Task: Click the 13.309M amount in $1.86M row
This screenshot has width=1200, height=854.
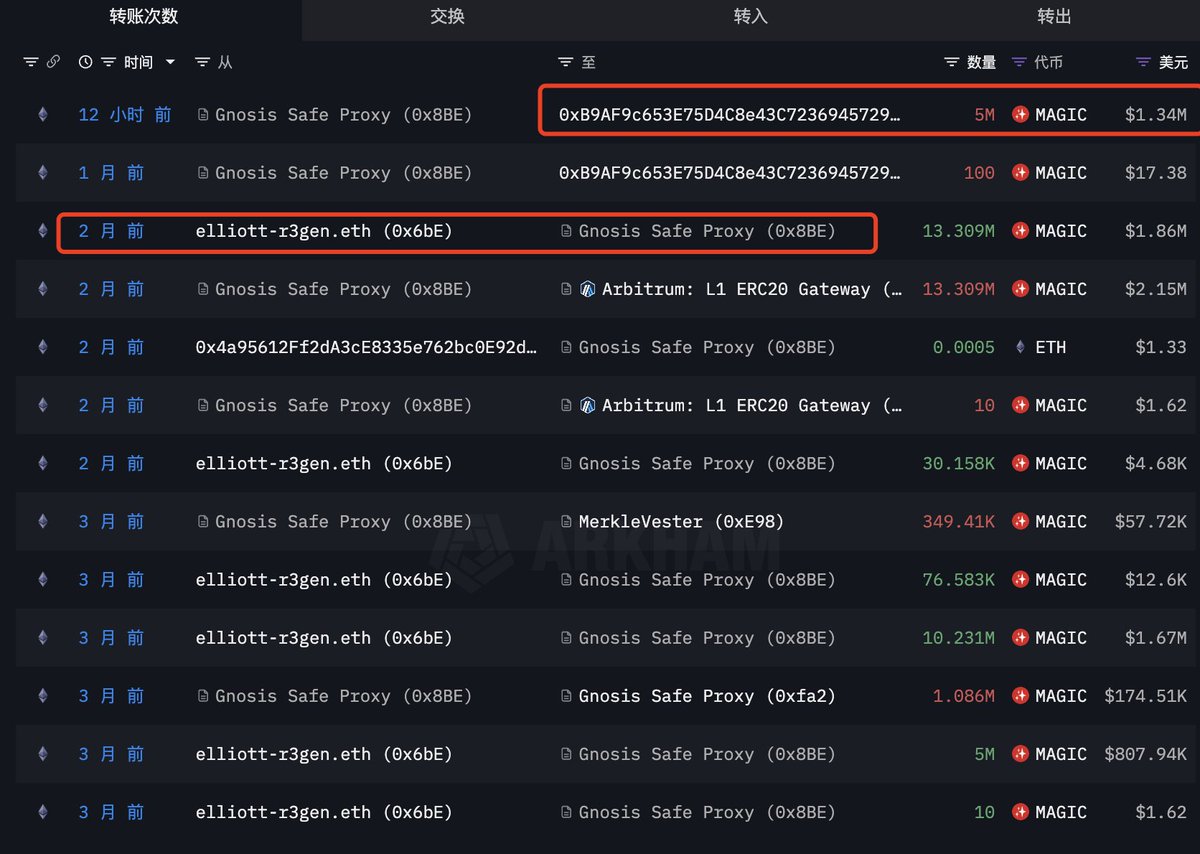Action: (958, 231)
